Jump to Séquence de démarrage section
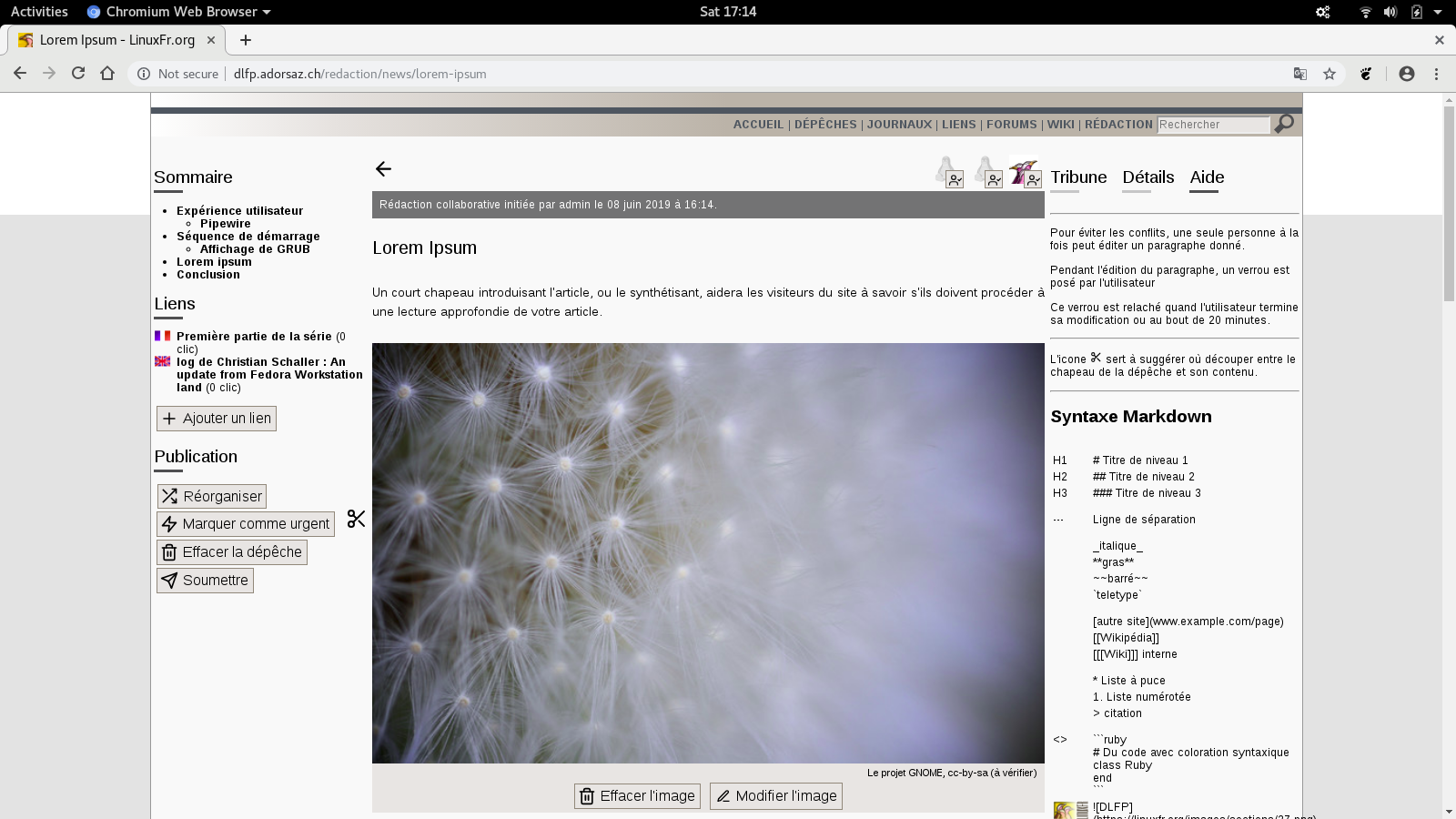 tap(248, 236)
